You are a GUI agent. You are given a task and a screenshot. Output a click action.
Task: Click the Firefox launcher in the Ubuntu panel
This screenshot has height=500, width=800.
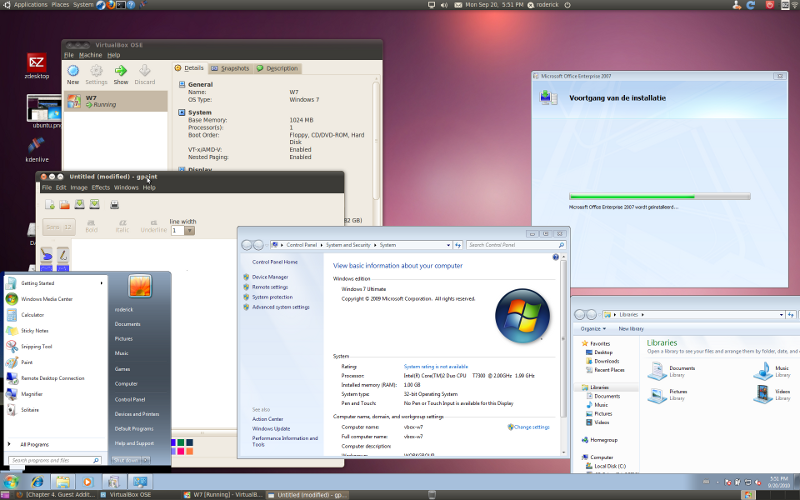pyautogui.click(x=111, y=5)
